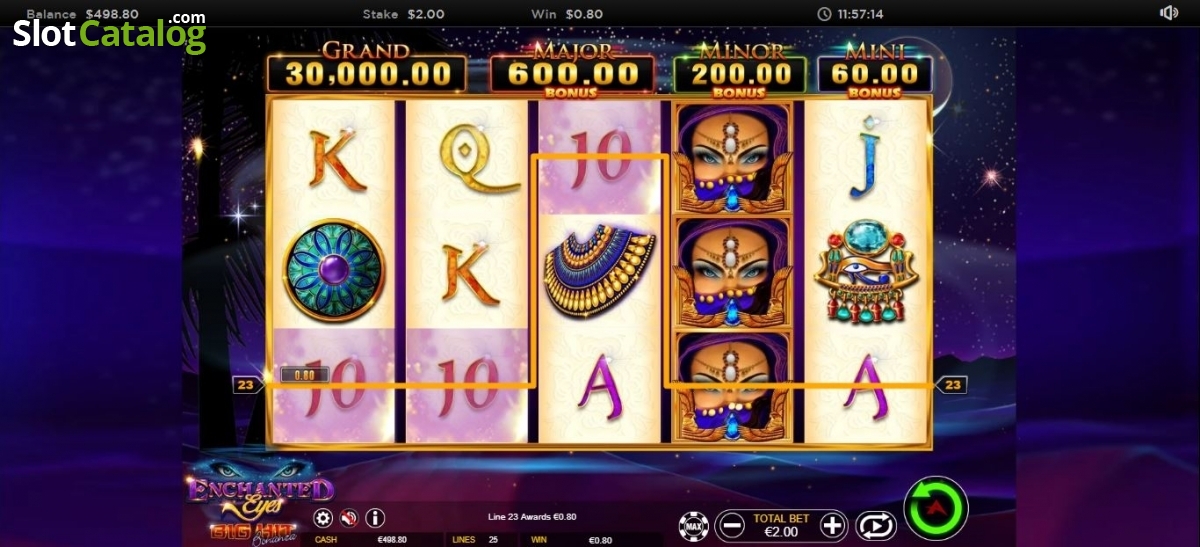Click the round peacock gem symbol
The image size is (1200, 547).
pyautogui.click(x=333, y=272)
